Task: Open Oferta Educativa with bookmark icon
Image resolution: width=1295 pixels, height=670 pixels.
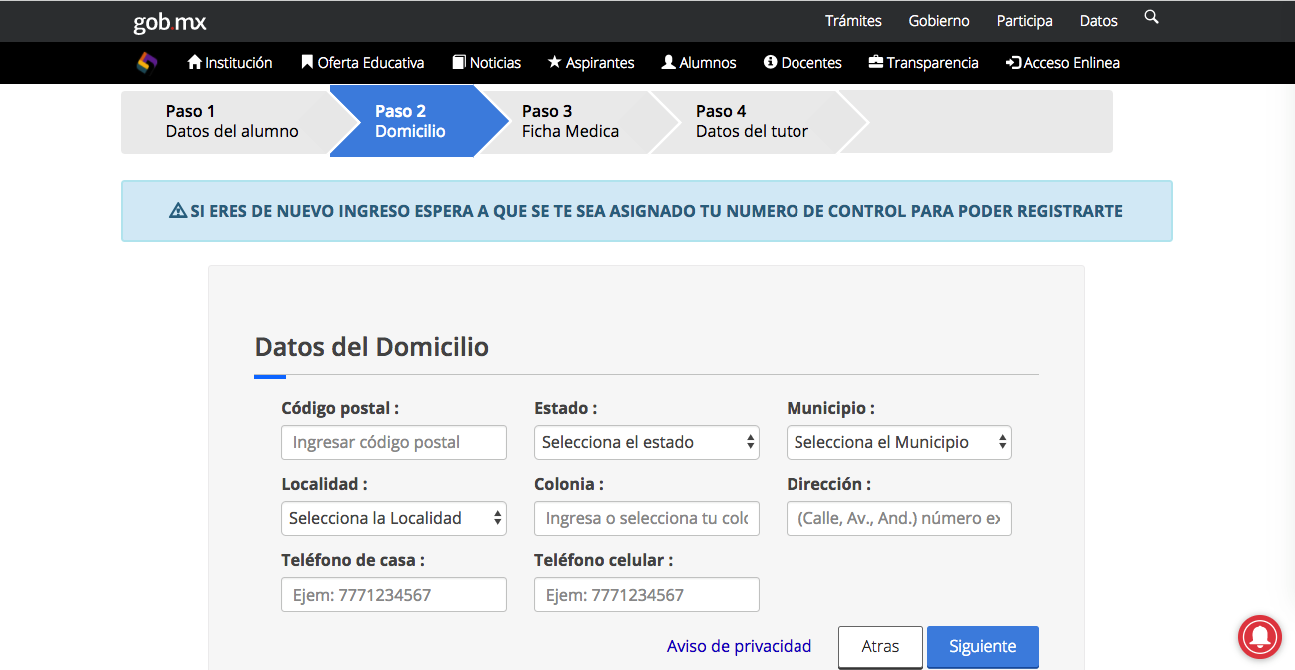Action: pos(363,63)
